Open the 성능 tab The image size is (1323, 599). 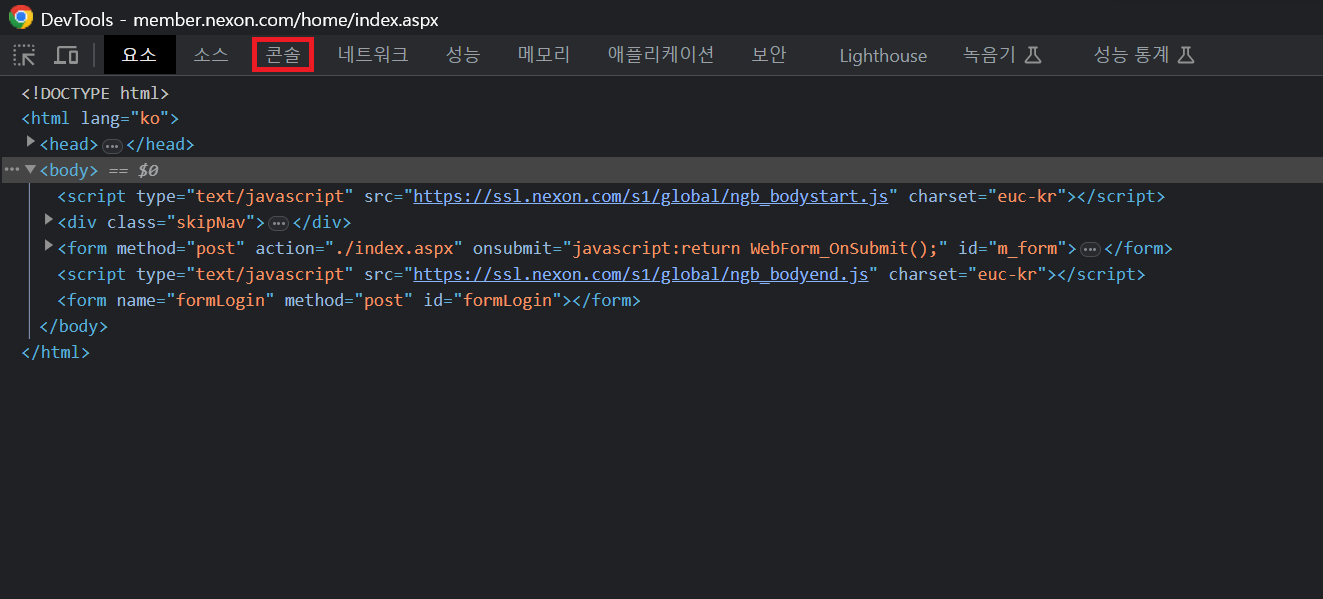coord(463,55)
